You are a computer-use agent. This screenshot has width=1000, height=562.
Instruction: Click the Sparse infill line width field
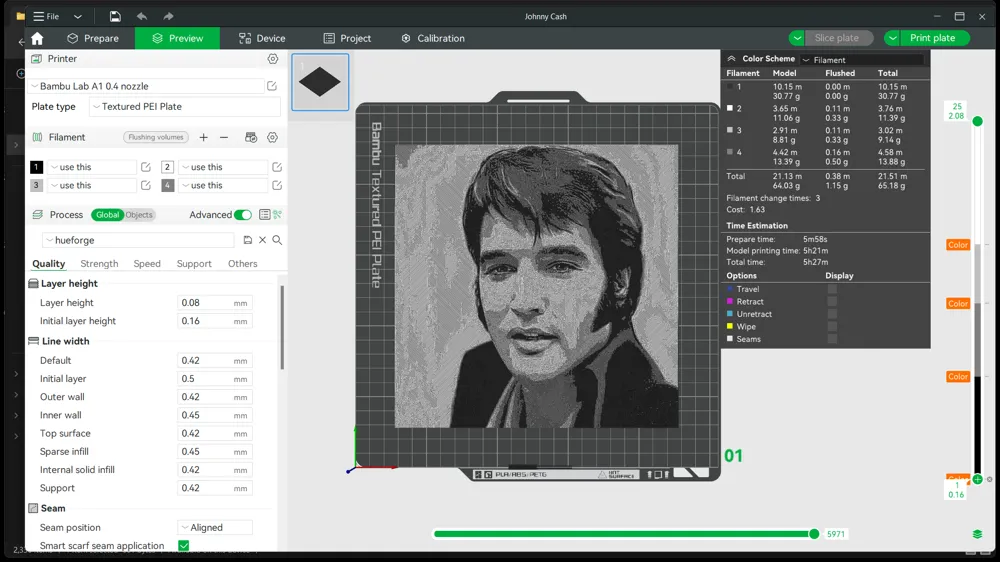(x=214, y=452)
